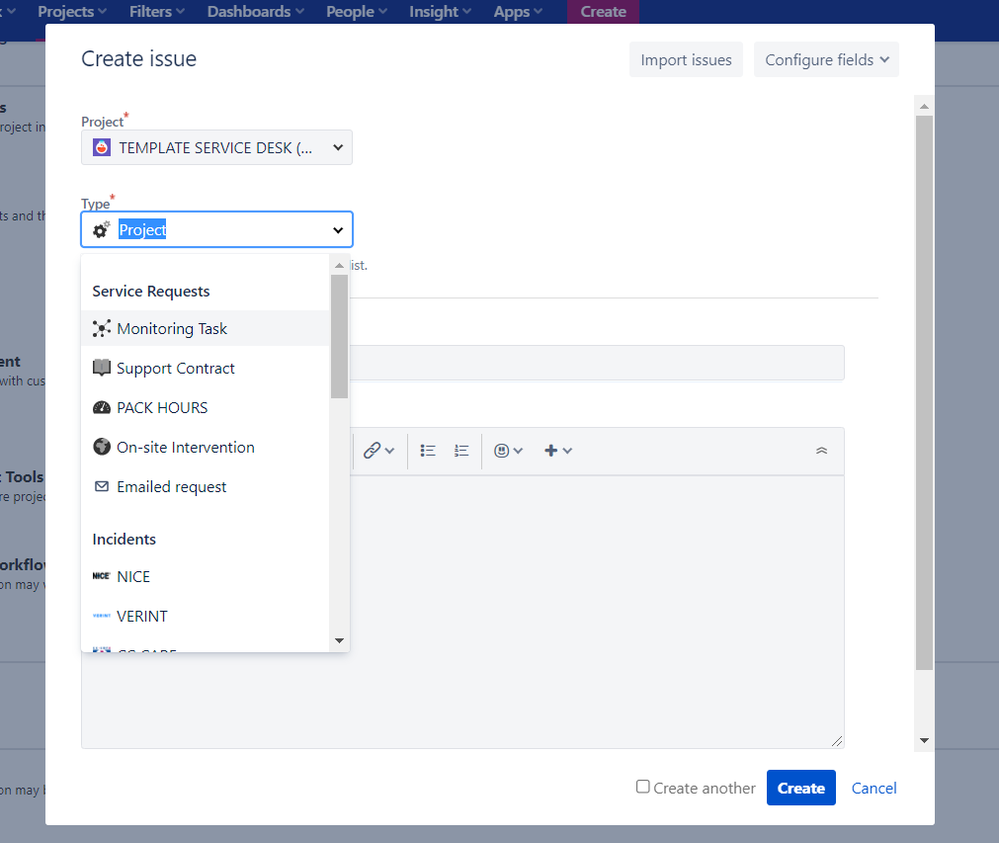Collapse the editor toolbar
Image resolution: width=999 pixels, height=843 pixels.
(x=821, y=450)
